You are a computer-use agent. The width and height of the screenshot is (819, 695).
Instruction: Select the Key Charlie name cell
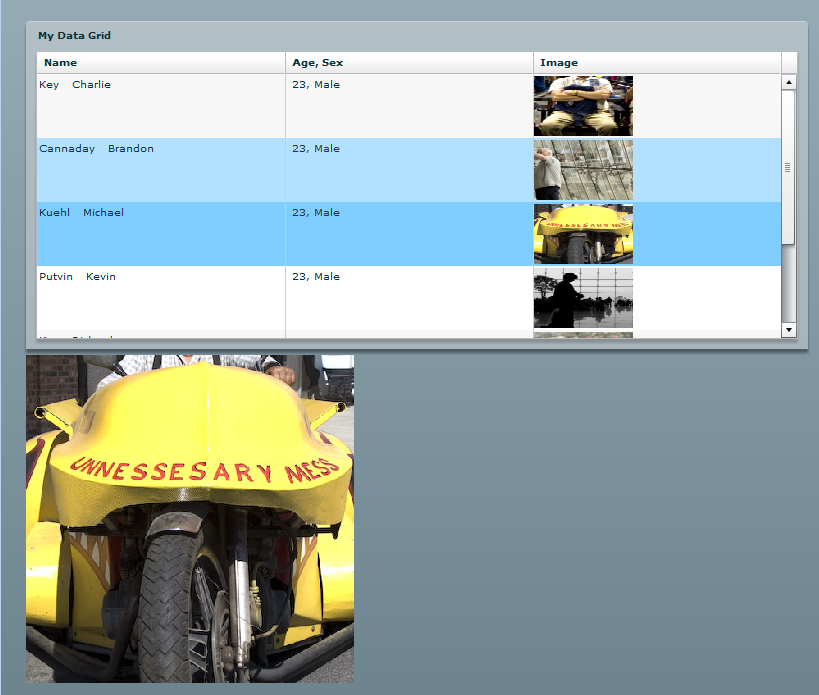[161, 106]
